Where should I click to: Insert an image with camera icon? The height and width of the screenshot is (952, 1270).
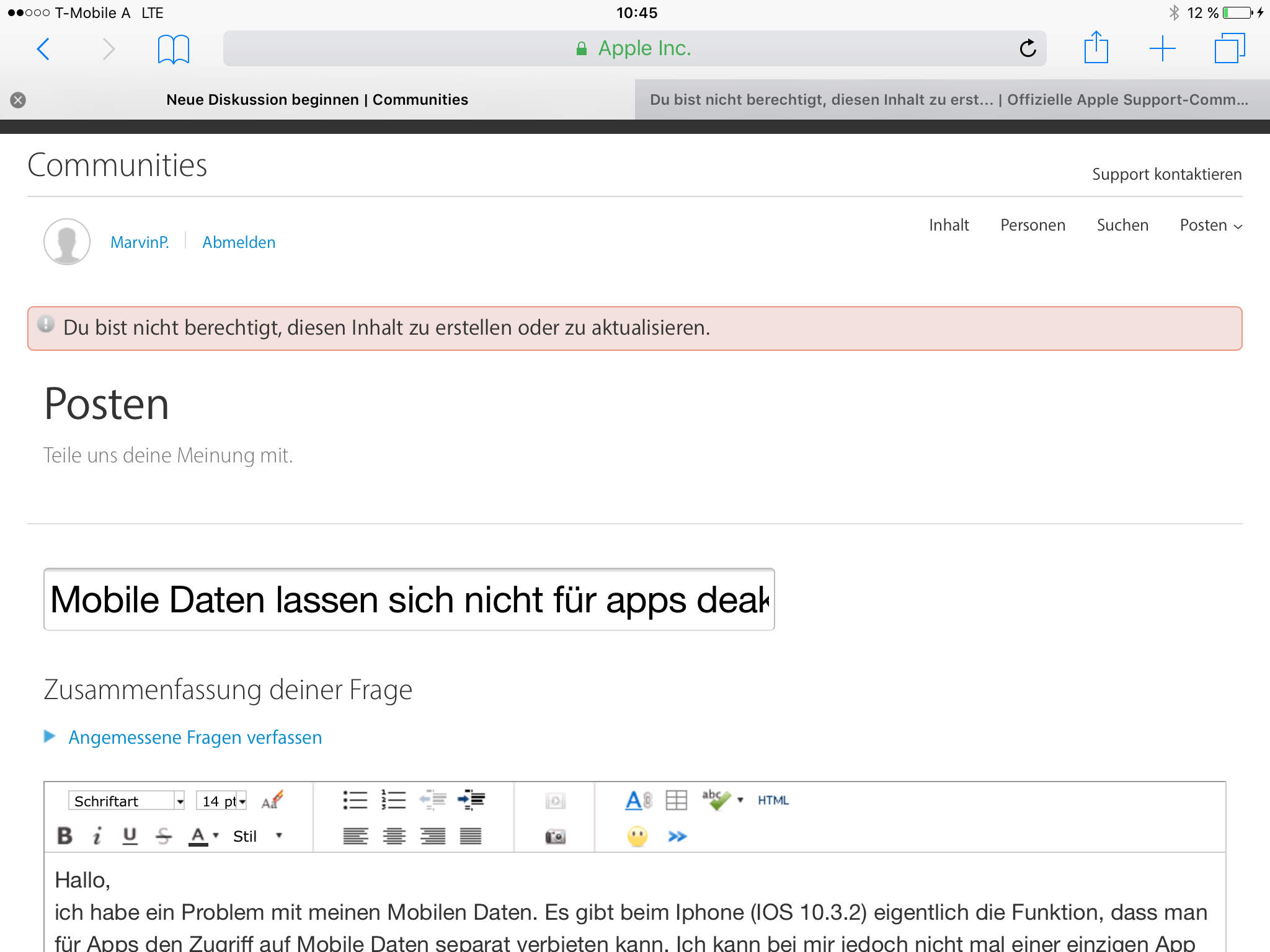[x=555, y=837]
